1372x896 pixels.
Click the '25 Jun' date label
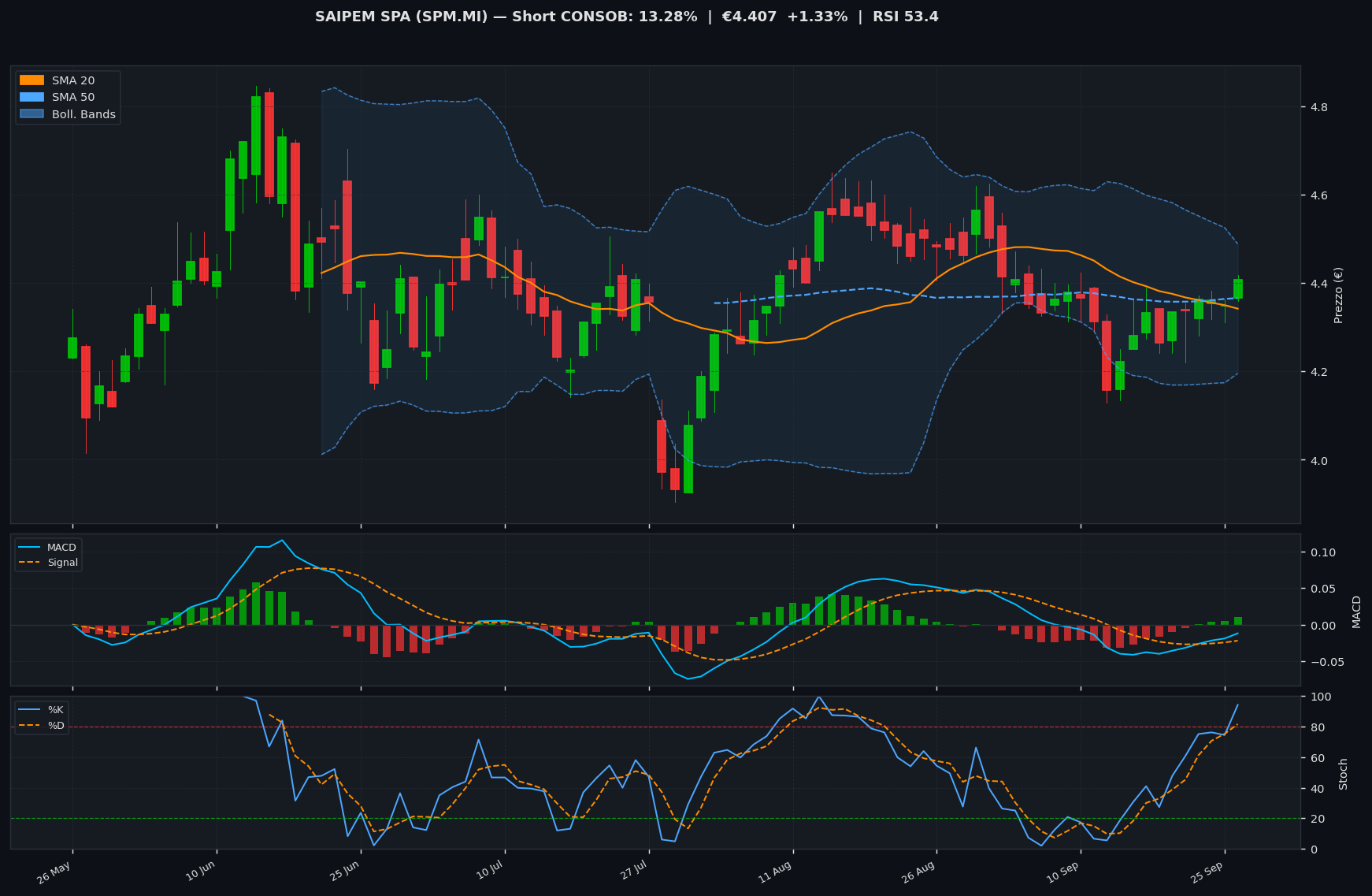pos(343,872)
